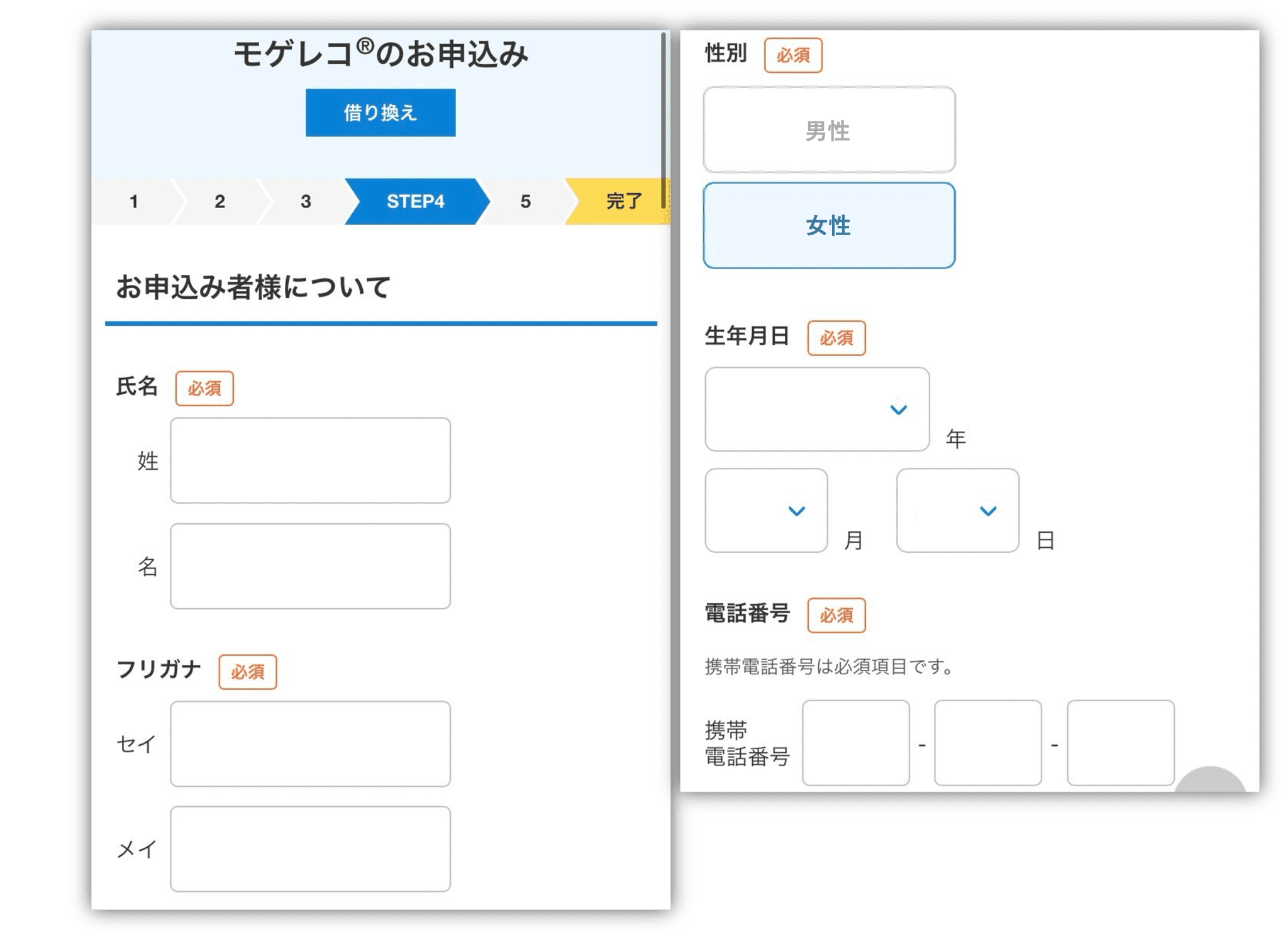Click the 借り換え blue button

pos(380,113)
